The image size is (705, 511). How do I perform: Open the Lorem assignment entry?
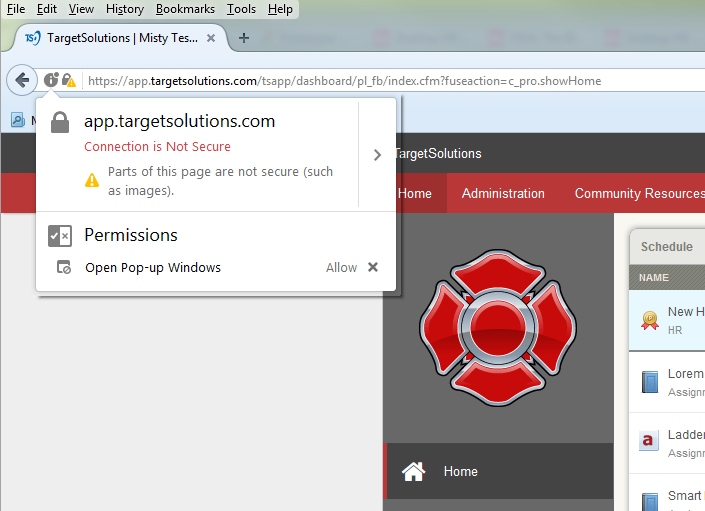click(667, 382)
